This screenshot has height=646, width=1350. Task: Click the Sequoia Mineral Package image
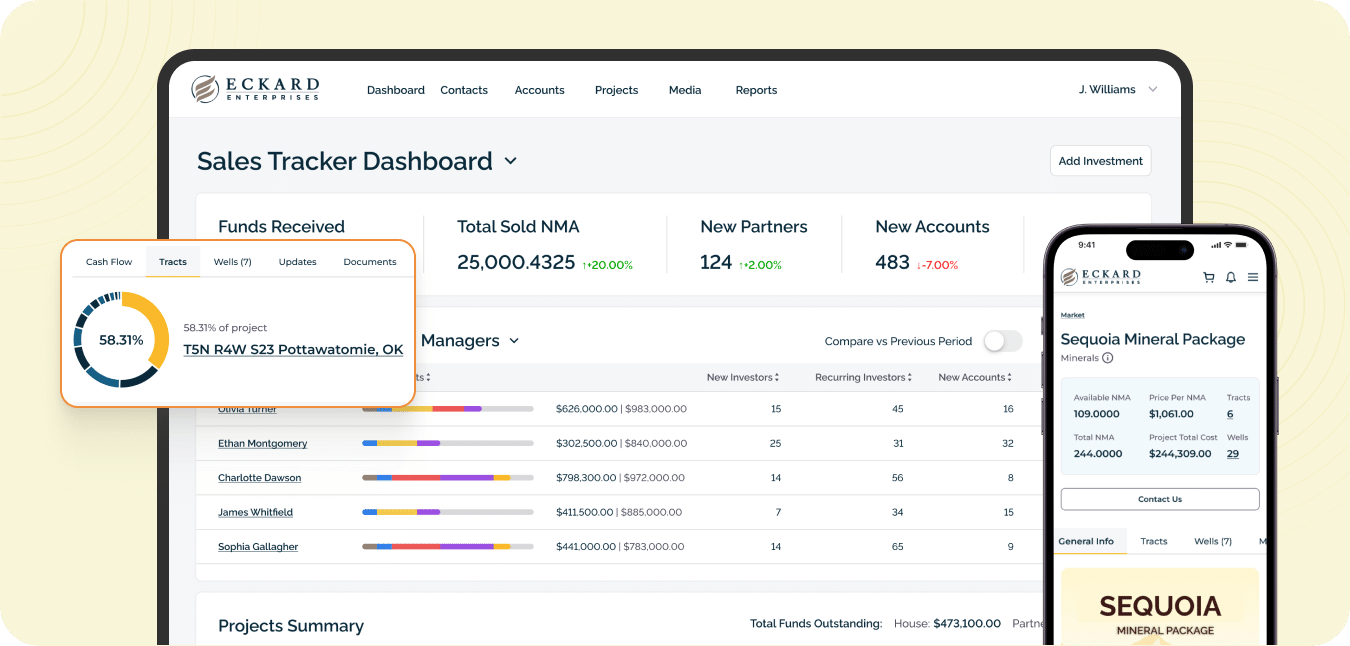click(1160, 606)
